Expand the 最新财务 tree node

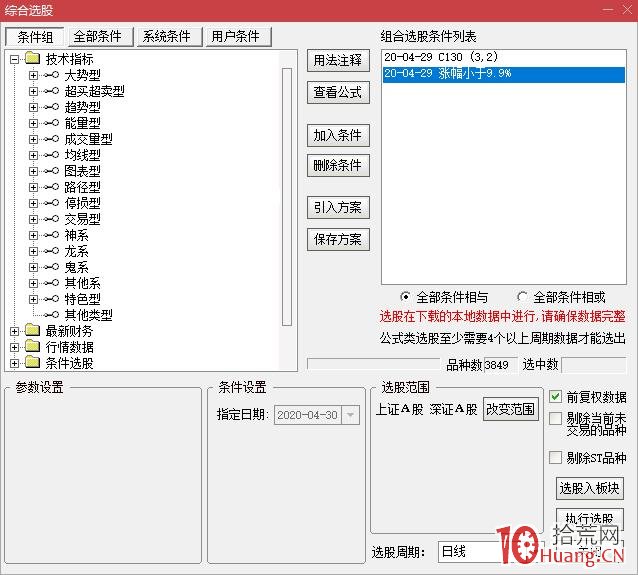[15, 331]
